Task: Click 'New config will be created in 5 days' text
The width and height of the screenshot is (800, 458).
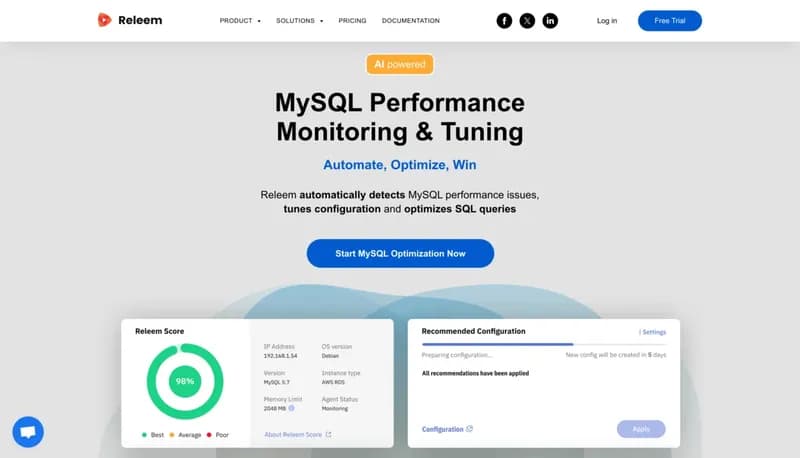Action: coord(616,354)
